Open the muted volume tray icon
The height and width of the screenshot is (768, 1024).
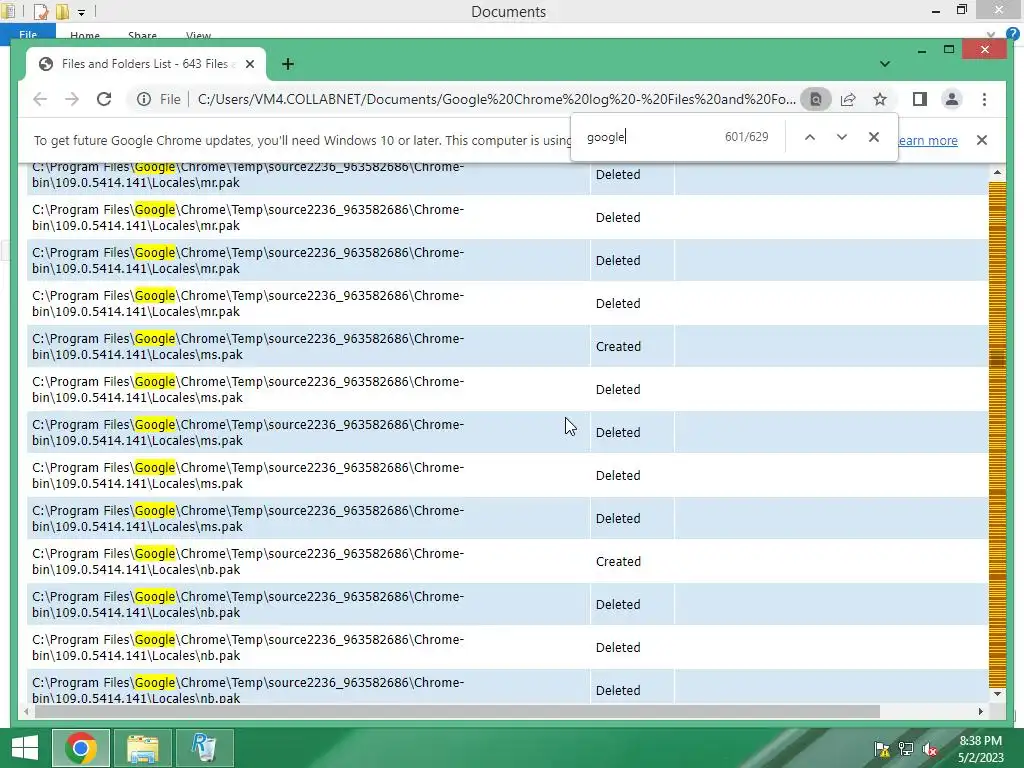click(x=930, y=750)
